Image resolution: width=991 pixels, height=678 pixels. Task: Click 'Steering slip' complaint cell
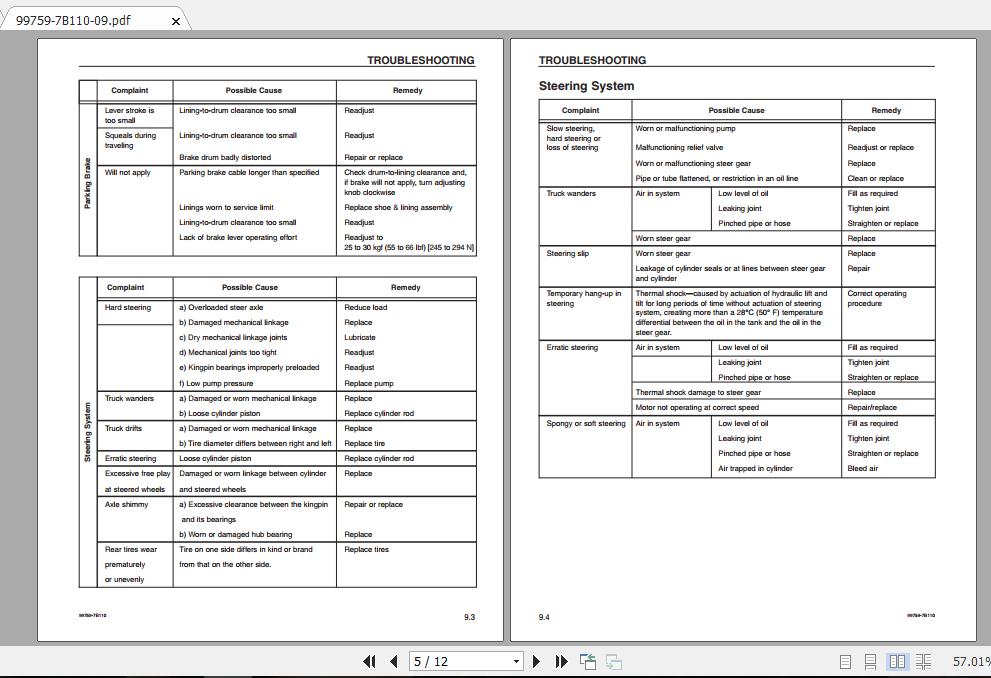567,253
